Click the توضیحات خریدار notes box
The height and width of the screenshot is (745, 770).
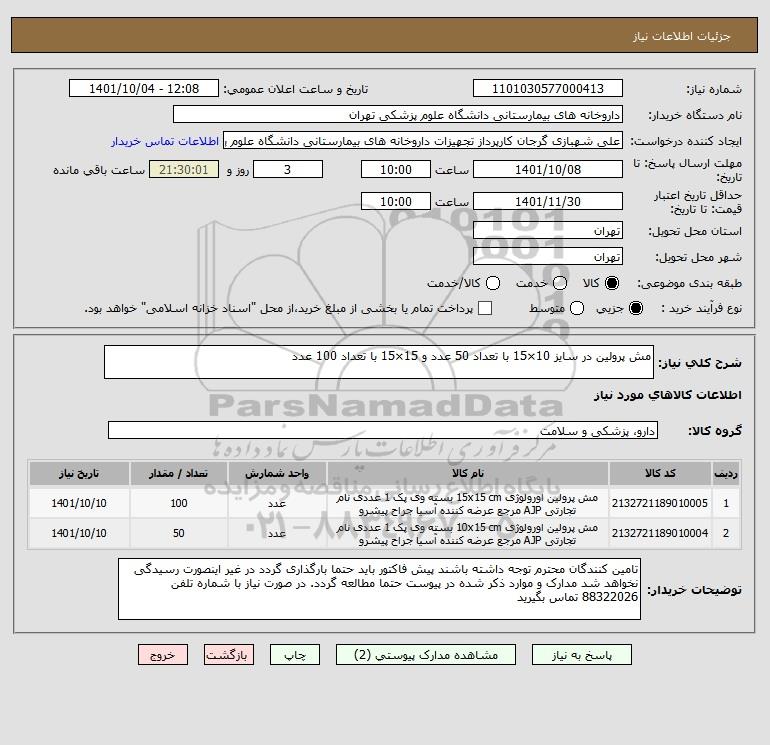click(379, 589)
